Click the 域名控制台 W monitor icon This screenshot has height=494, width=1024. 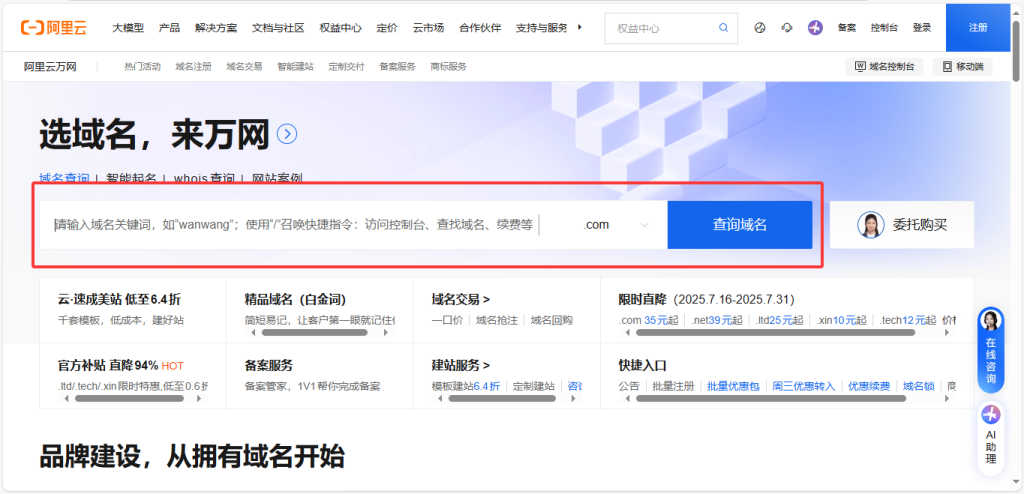pos(860,67)
